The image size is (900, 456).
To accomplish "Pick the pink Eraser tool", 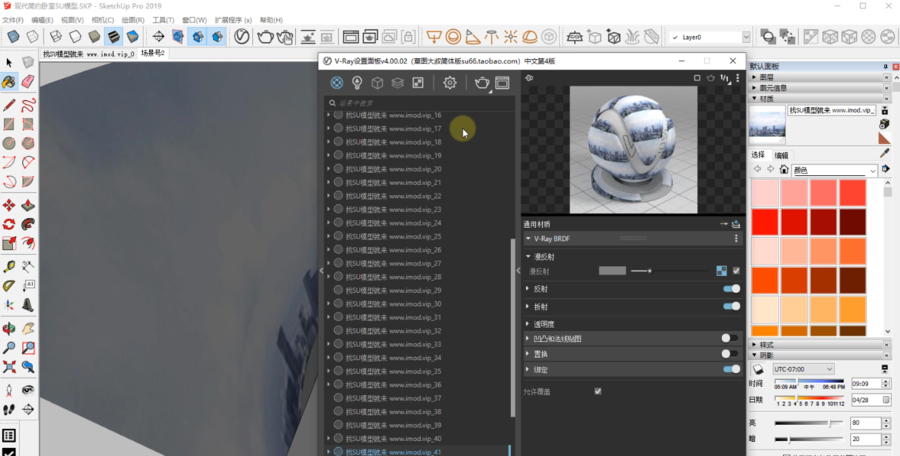I will (x=28, y=82).
